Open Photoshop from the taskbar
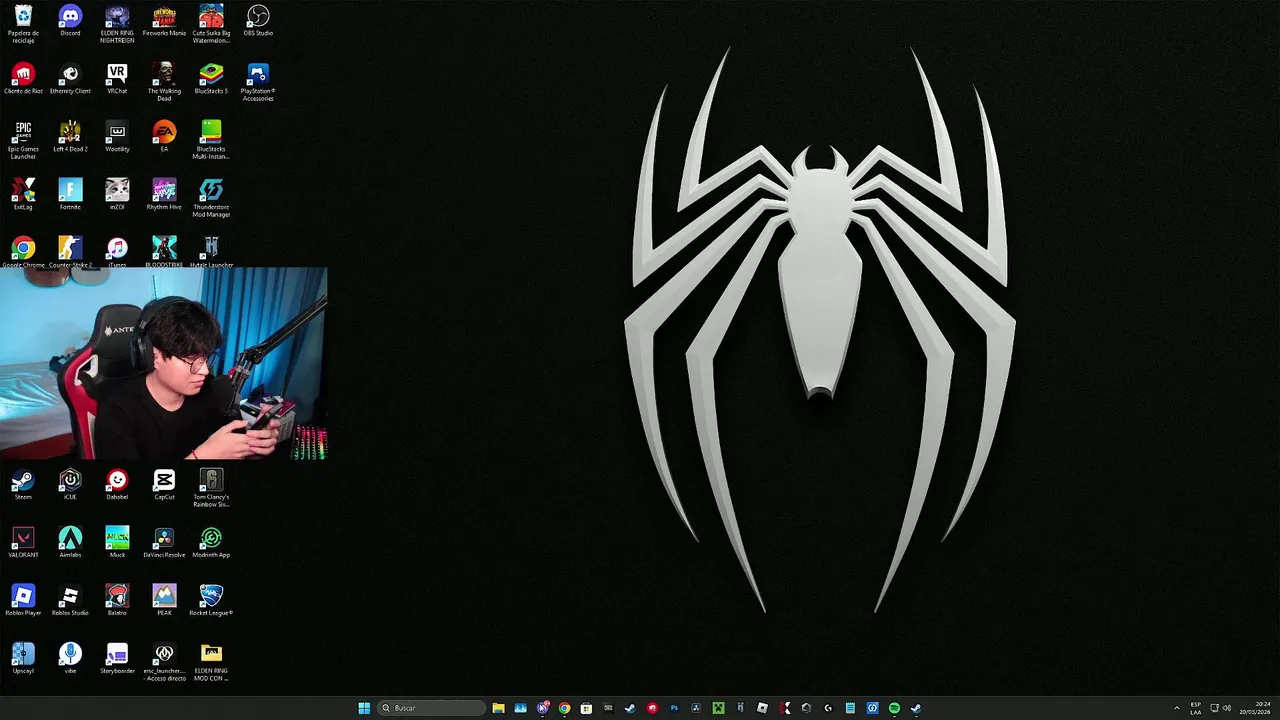1280x720 pixels. coord(674,708)
